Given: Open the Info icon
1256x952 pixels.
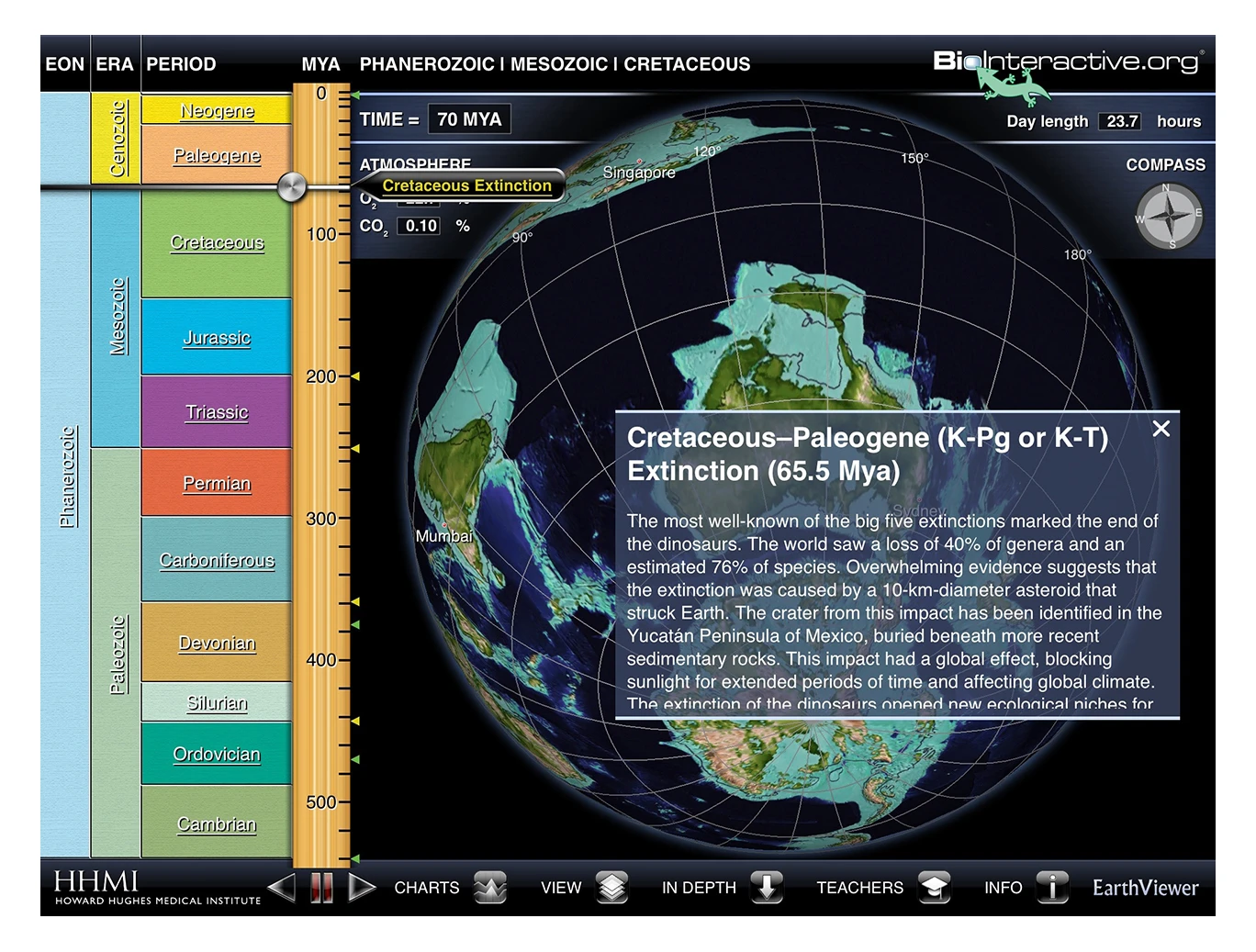Looking at the screenshot, I should tap(1052, 887).
